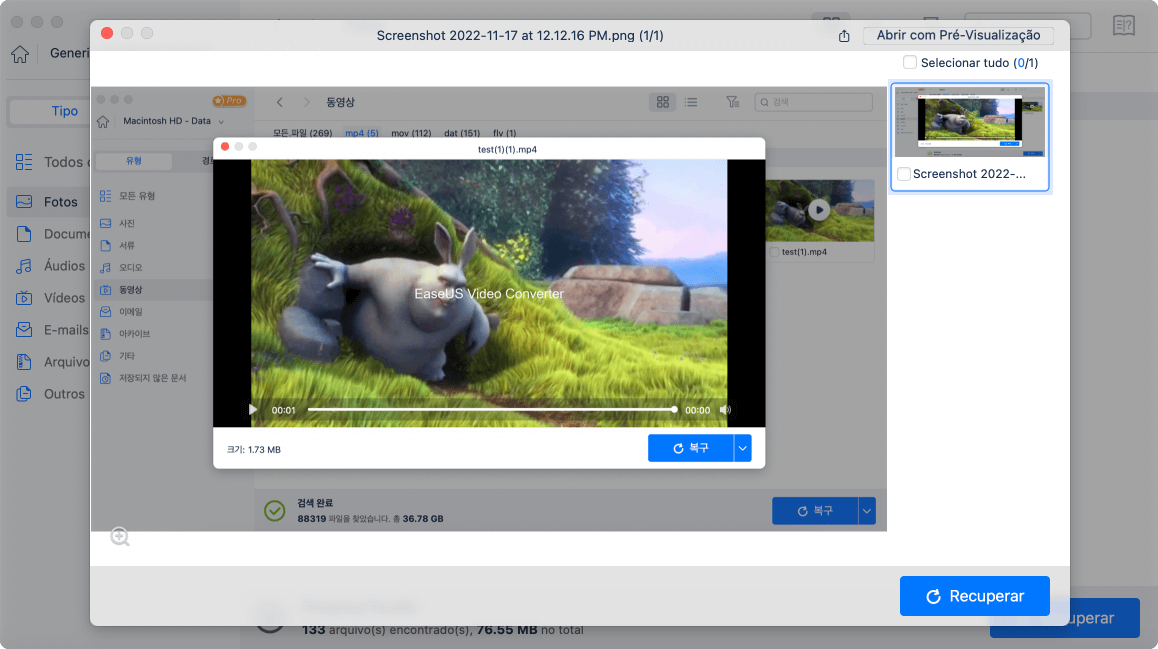Click the share icon in the preview title bar
1158x649 pixels.
pos(844,35)
